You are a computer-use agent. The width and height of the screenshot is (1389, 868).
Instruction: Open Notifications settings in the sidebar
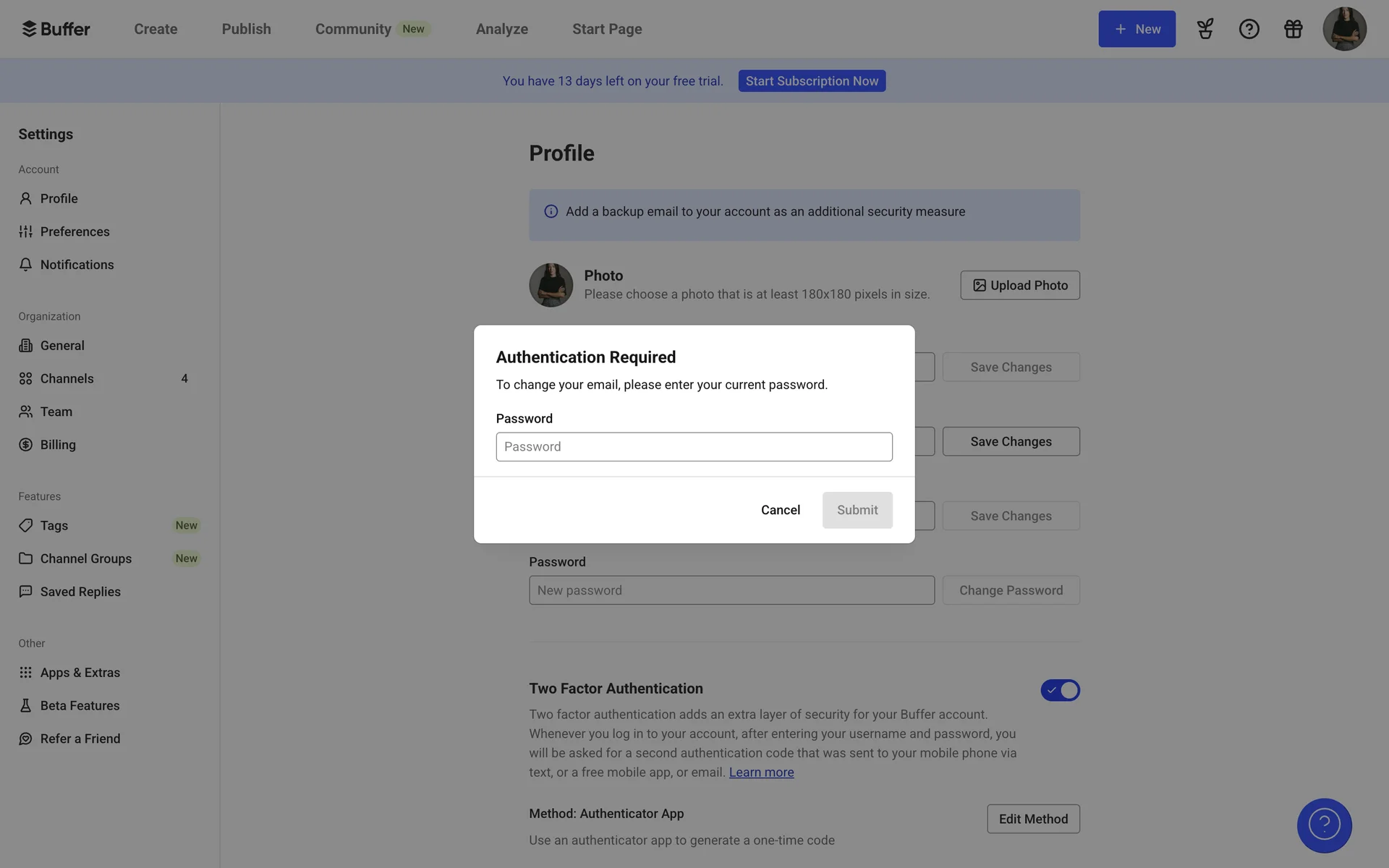coord(77,265)
